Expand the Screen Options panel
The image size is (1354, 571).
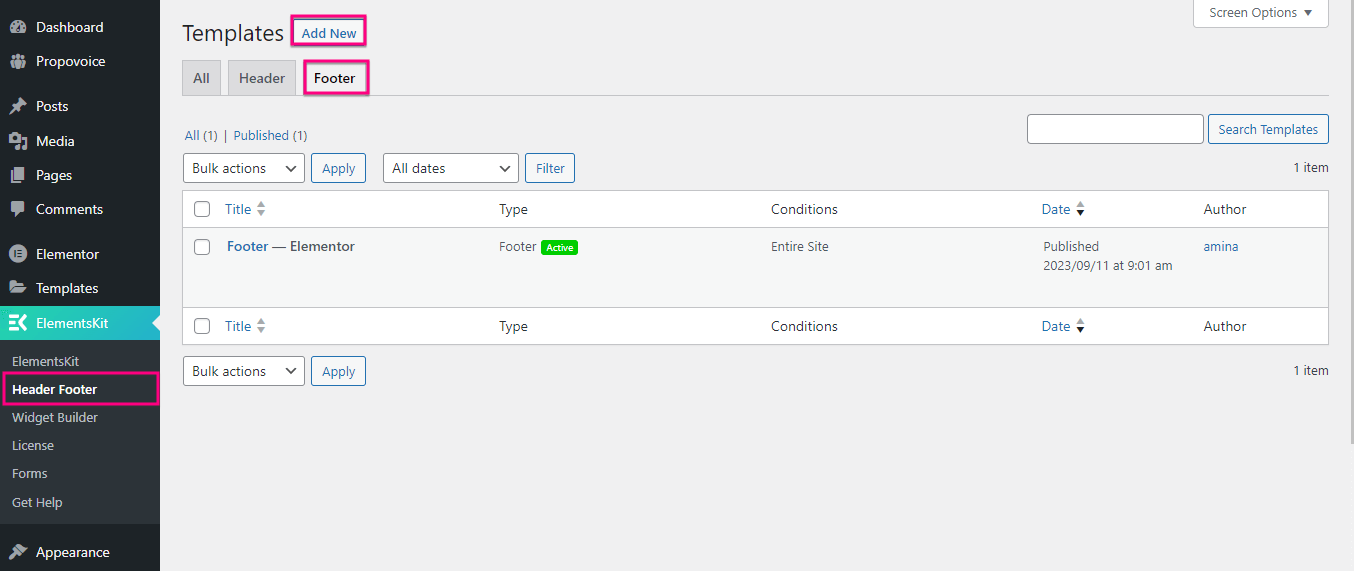point(1261,13)
